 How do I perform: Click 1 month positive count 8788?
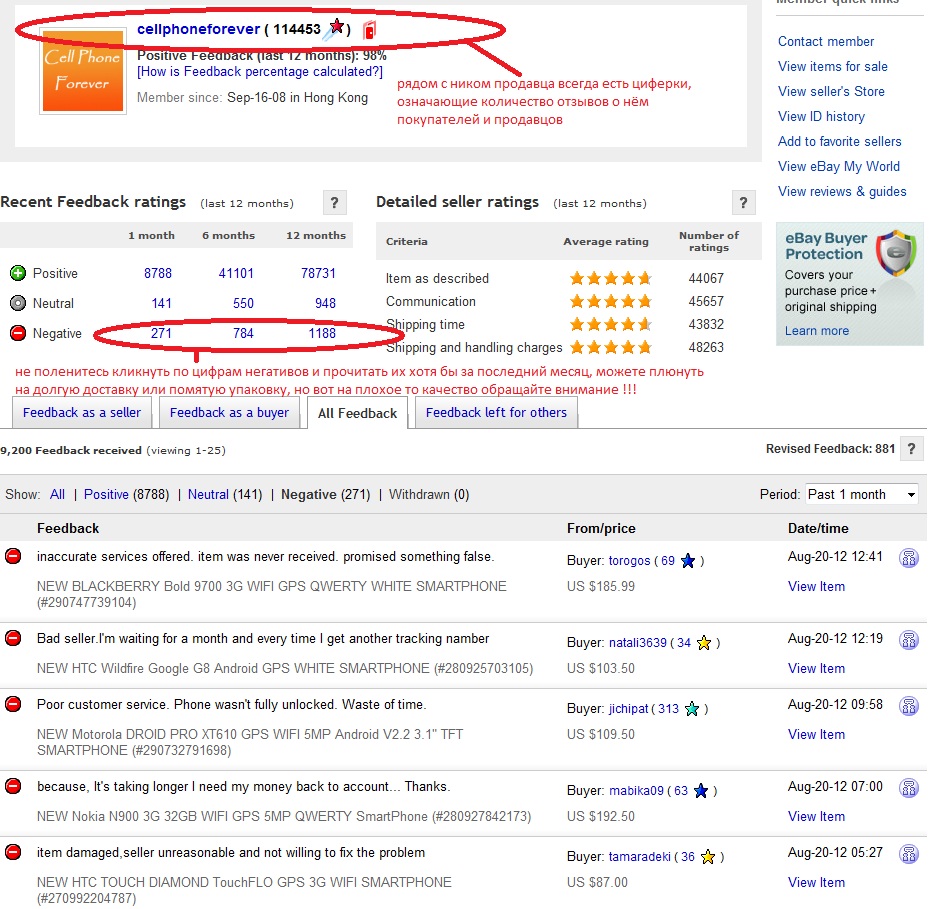[158, 274]
